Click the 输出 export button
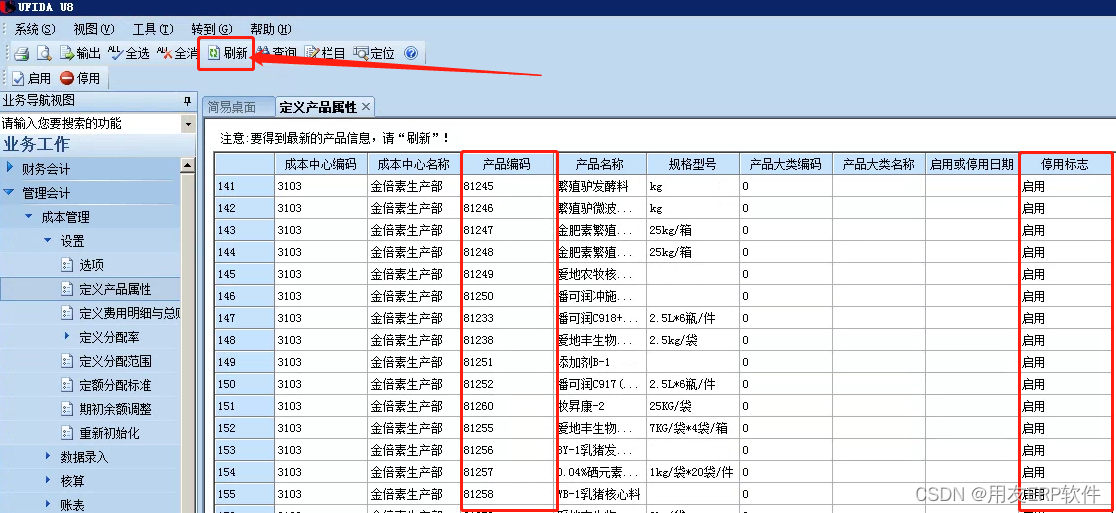1116x513 pixels. point(80,53)
